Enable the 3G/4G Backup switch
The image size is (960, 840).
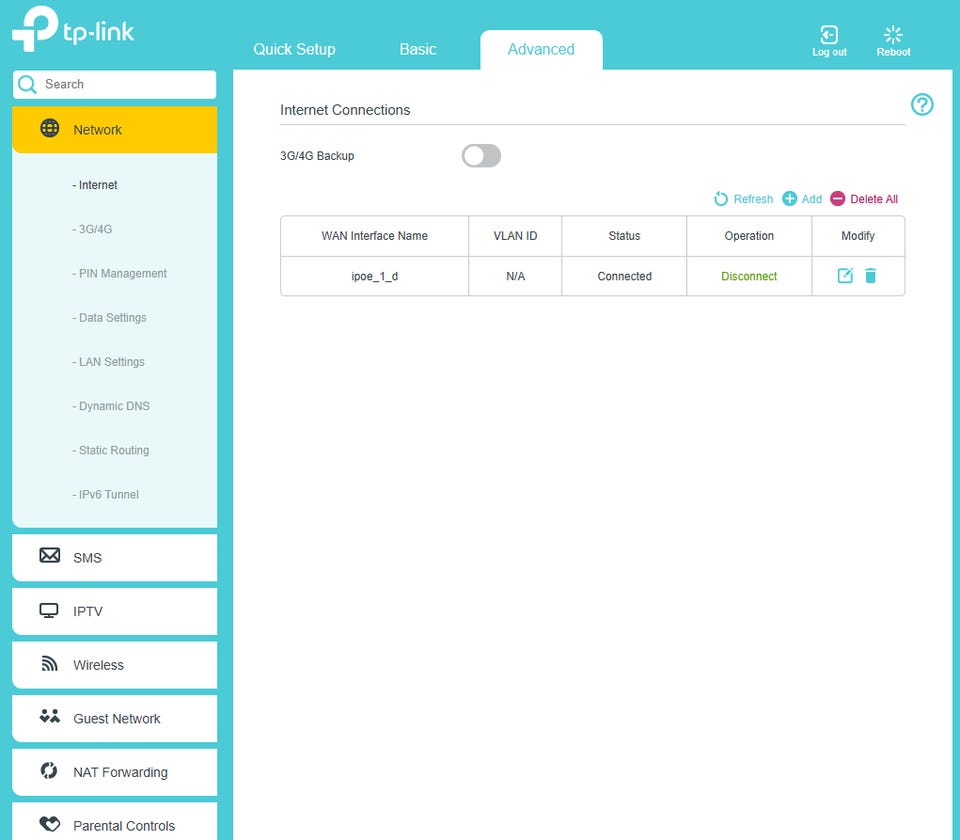tap(481, 156)
